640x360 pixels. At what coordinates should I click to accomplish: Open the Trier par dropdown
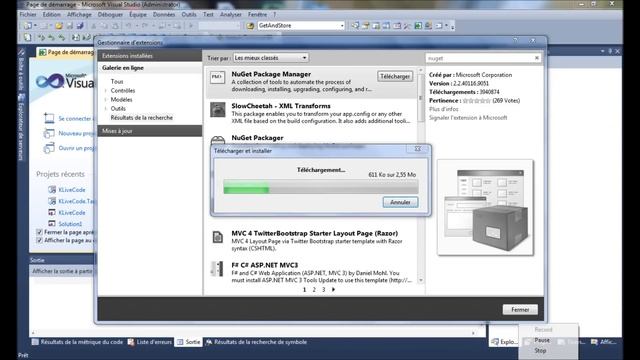(271, 58)
